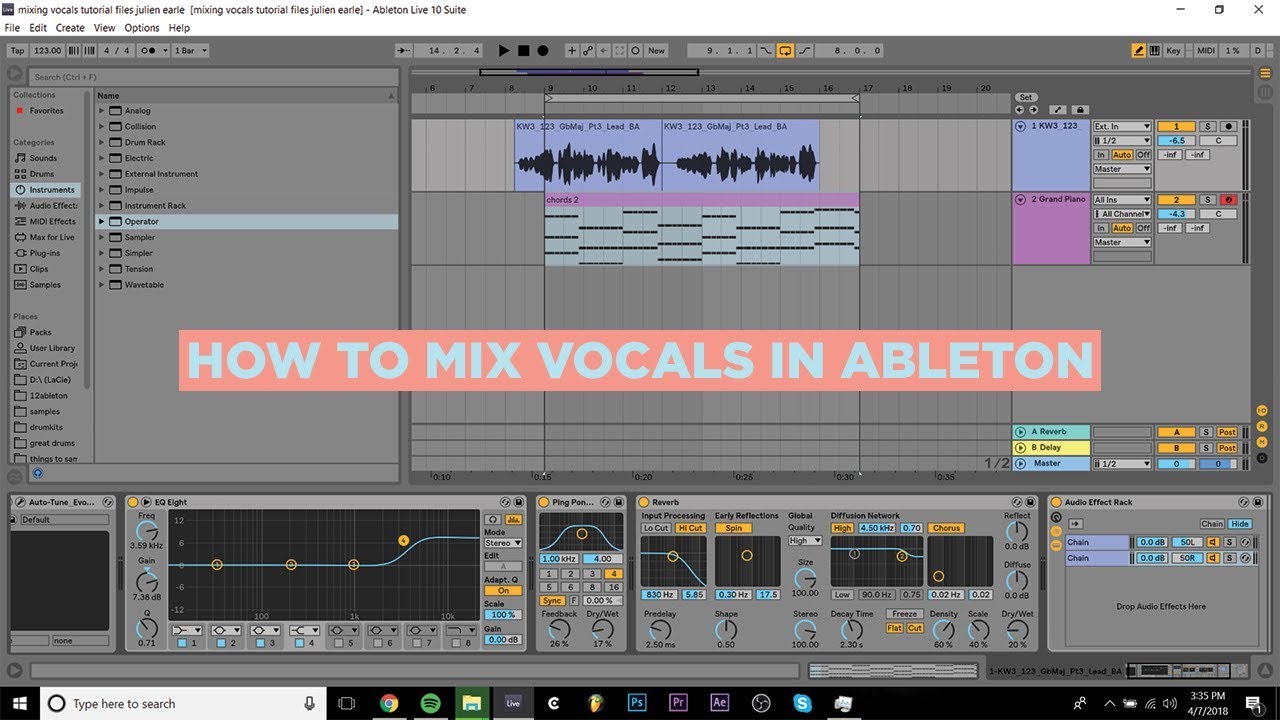Go to previous locator arrow

(1020, 110)
